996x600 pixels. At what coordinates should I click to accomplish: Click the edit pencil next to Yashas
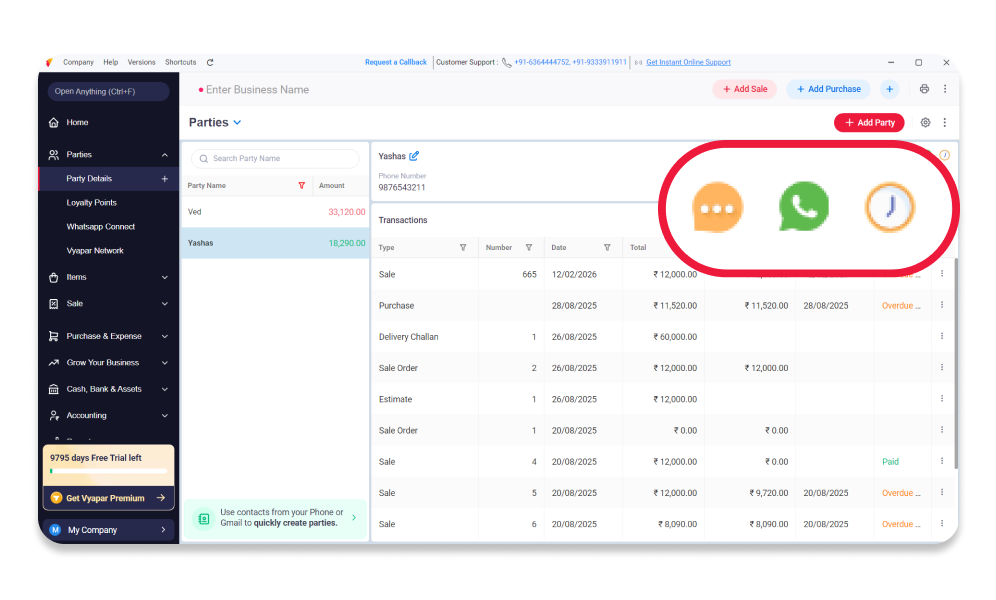point(414,156)
